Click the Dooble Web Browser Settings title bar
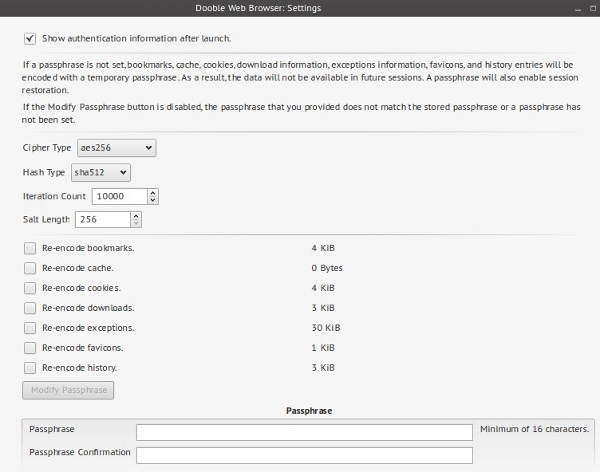Viewport: 600px width, 472px height. 300,8
